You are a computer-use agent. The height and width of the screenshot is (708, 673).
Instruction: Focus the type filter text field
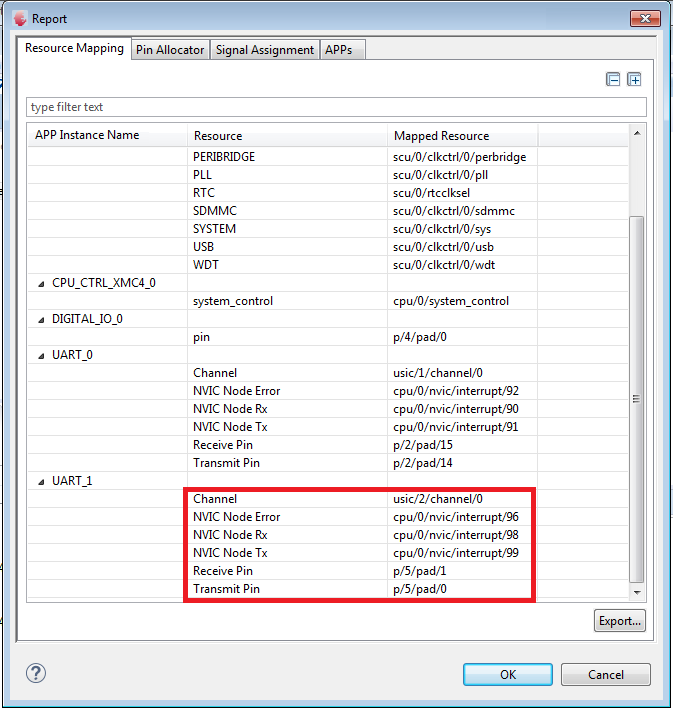coord(336,107)
